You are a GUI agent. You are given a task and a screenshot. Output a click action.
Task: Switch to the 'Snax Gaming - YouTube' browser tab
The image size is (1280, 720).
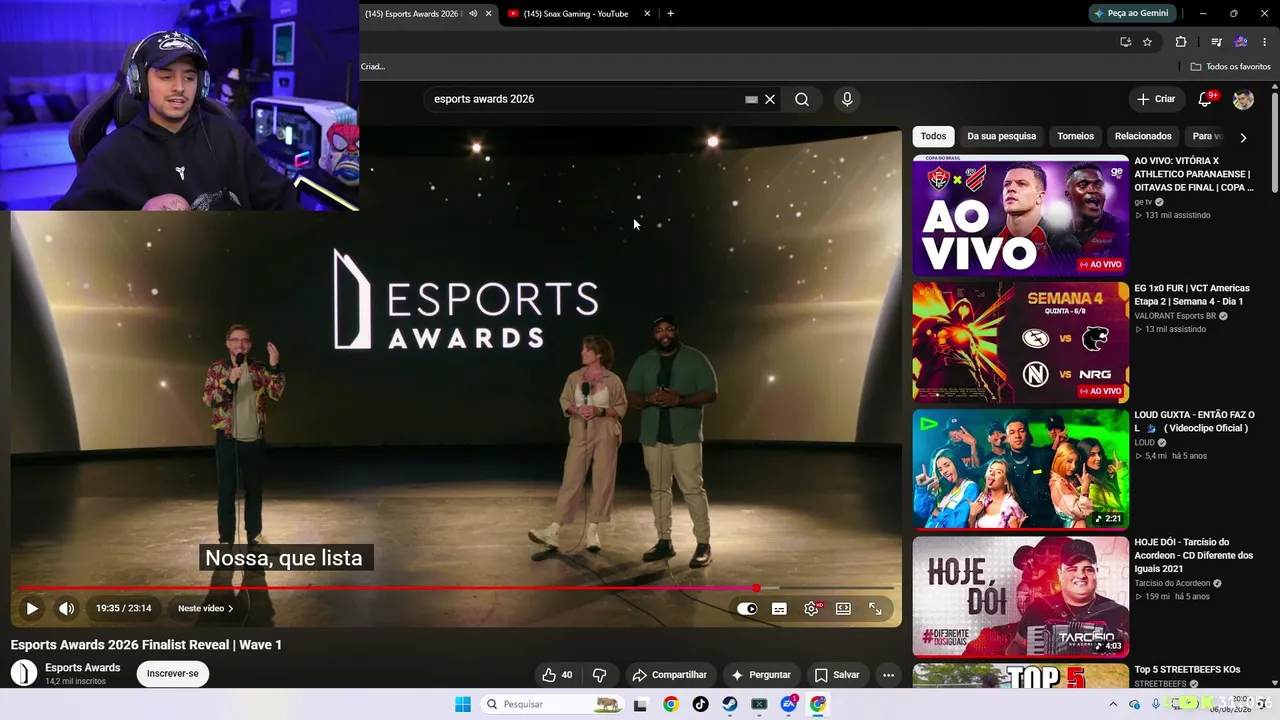(575, 13)
